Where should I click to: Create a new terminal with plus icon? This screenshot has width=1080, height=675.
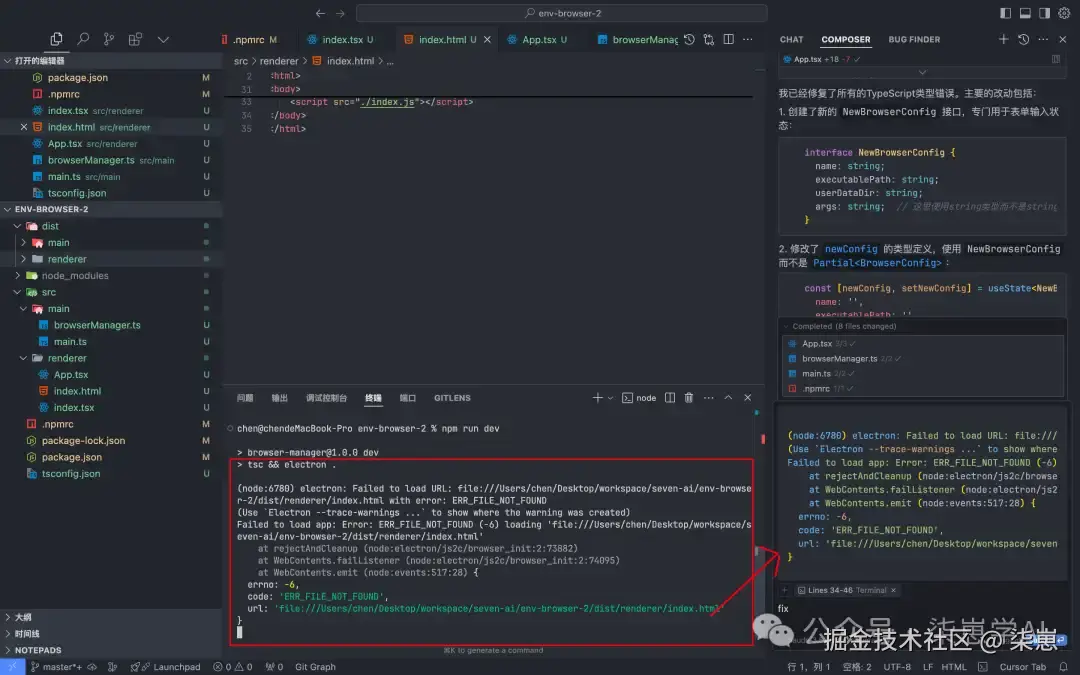(597, 397)
